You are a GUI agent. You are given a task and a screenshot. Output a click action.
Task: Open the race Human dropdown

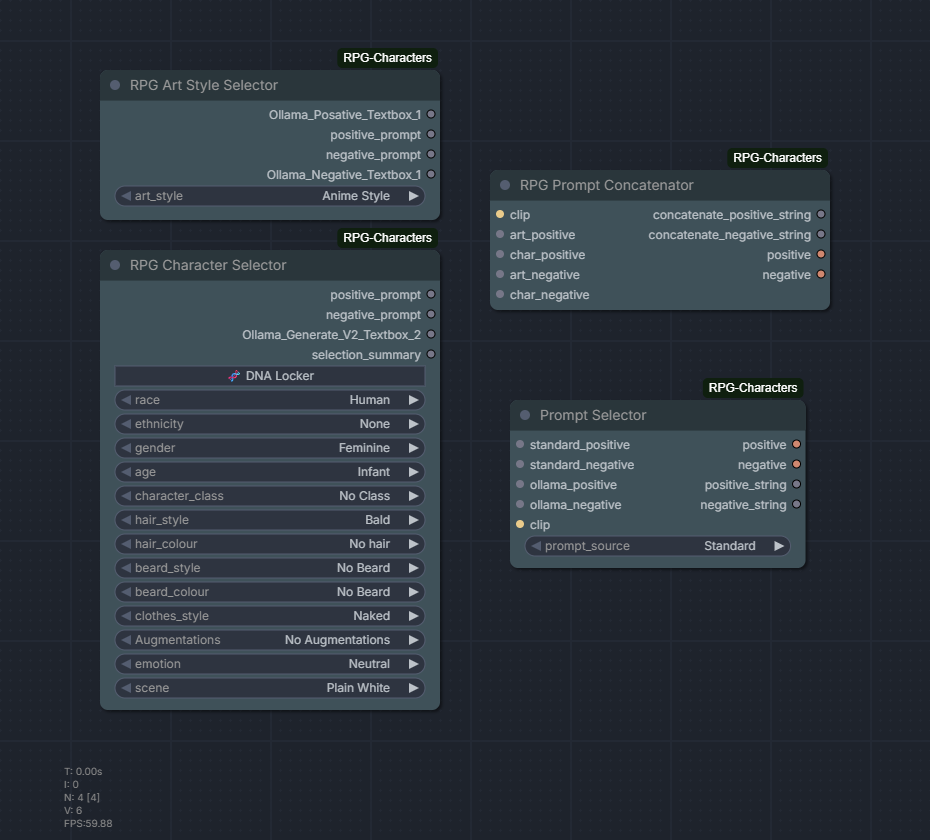270,400
